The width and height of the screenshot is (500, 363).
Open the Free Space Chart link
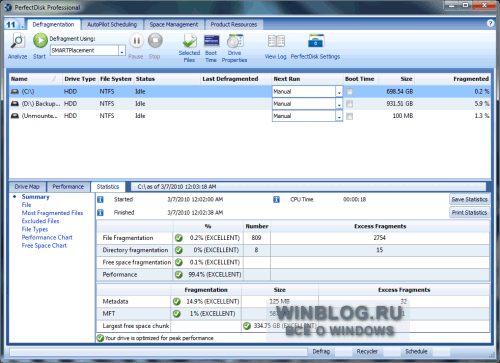(x=44, y=246)
